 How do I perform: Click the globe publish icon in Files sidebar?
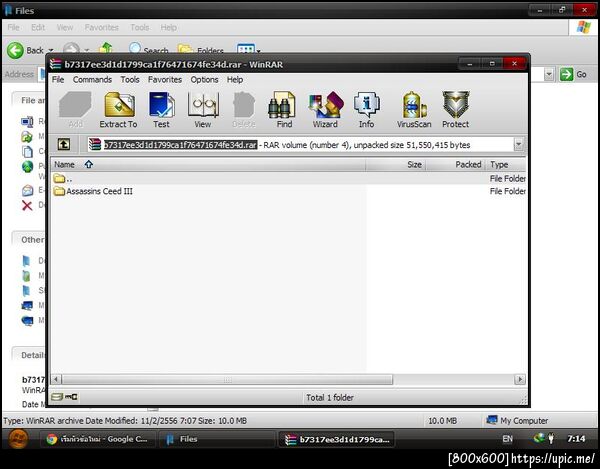click(x=27, y=167)
